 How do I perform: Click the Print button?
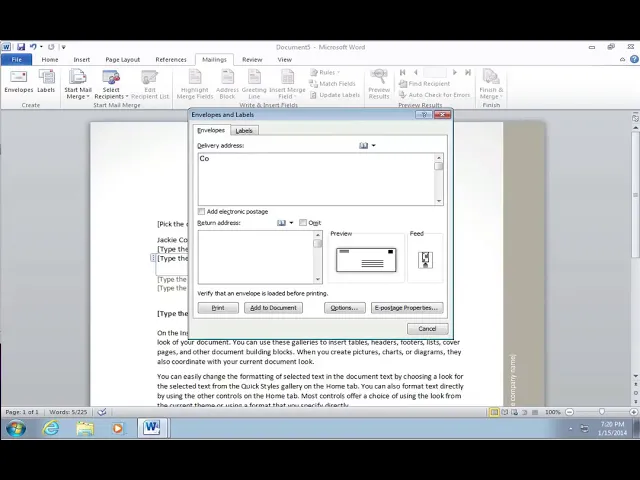click(x=218, y=308)
